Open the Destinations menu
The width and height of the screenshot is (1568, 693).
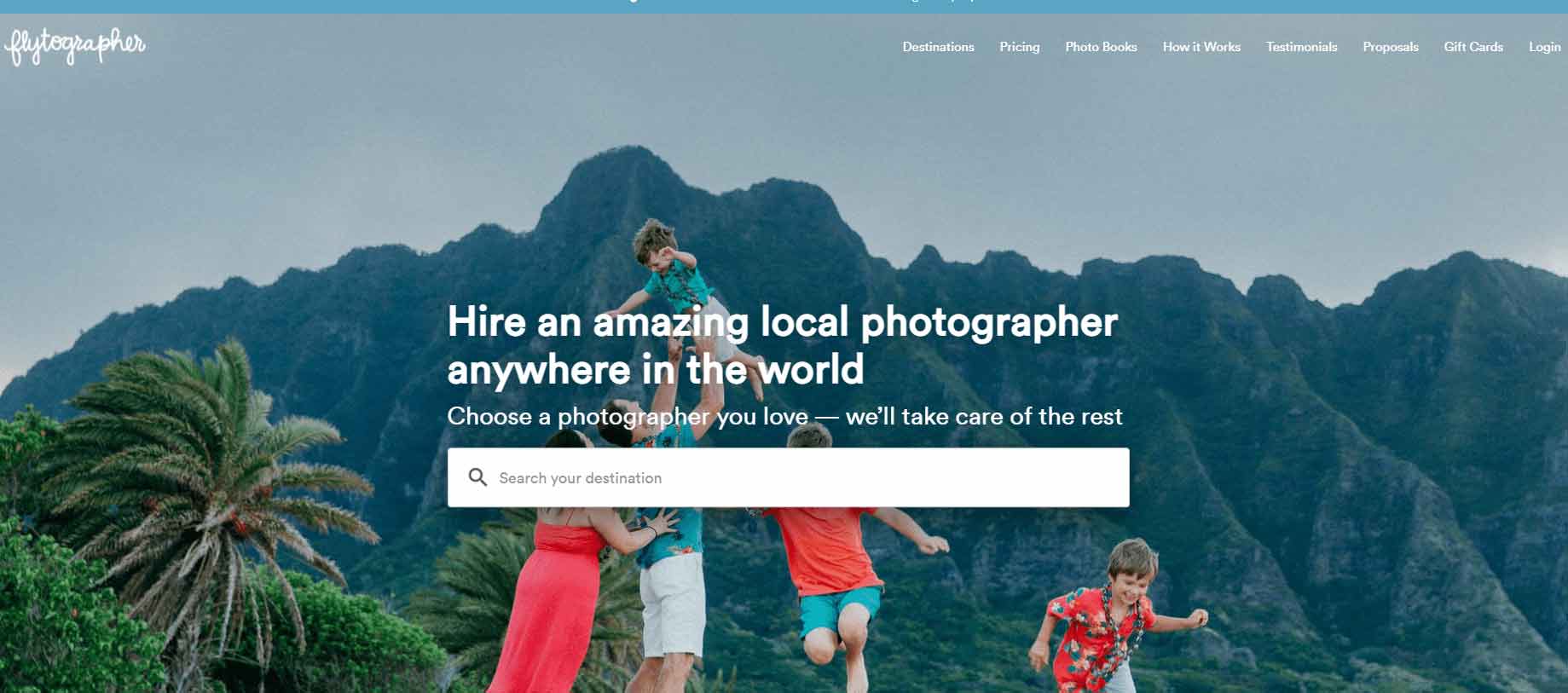(938, 47)
